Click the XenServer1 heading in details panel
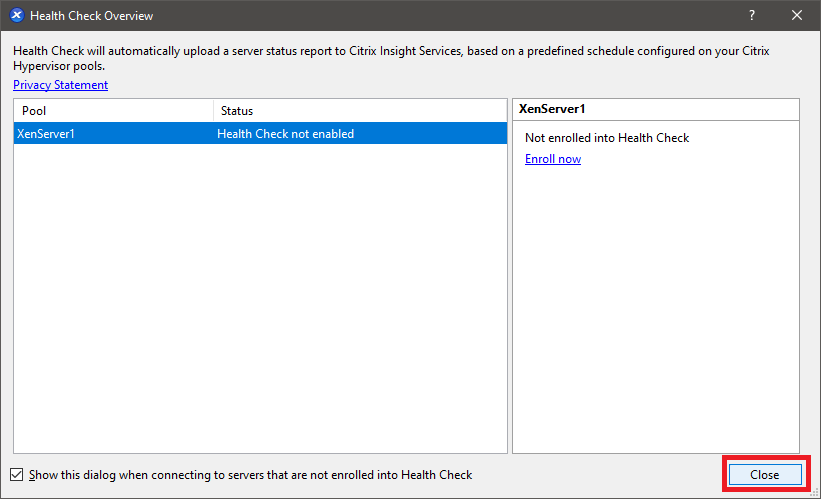This screenshot has width=821, height=499. coord(552,109)
